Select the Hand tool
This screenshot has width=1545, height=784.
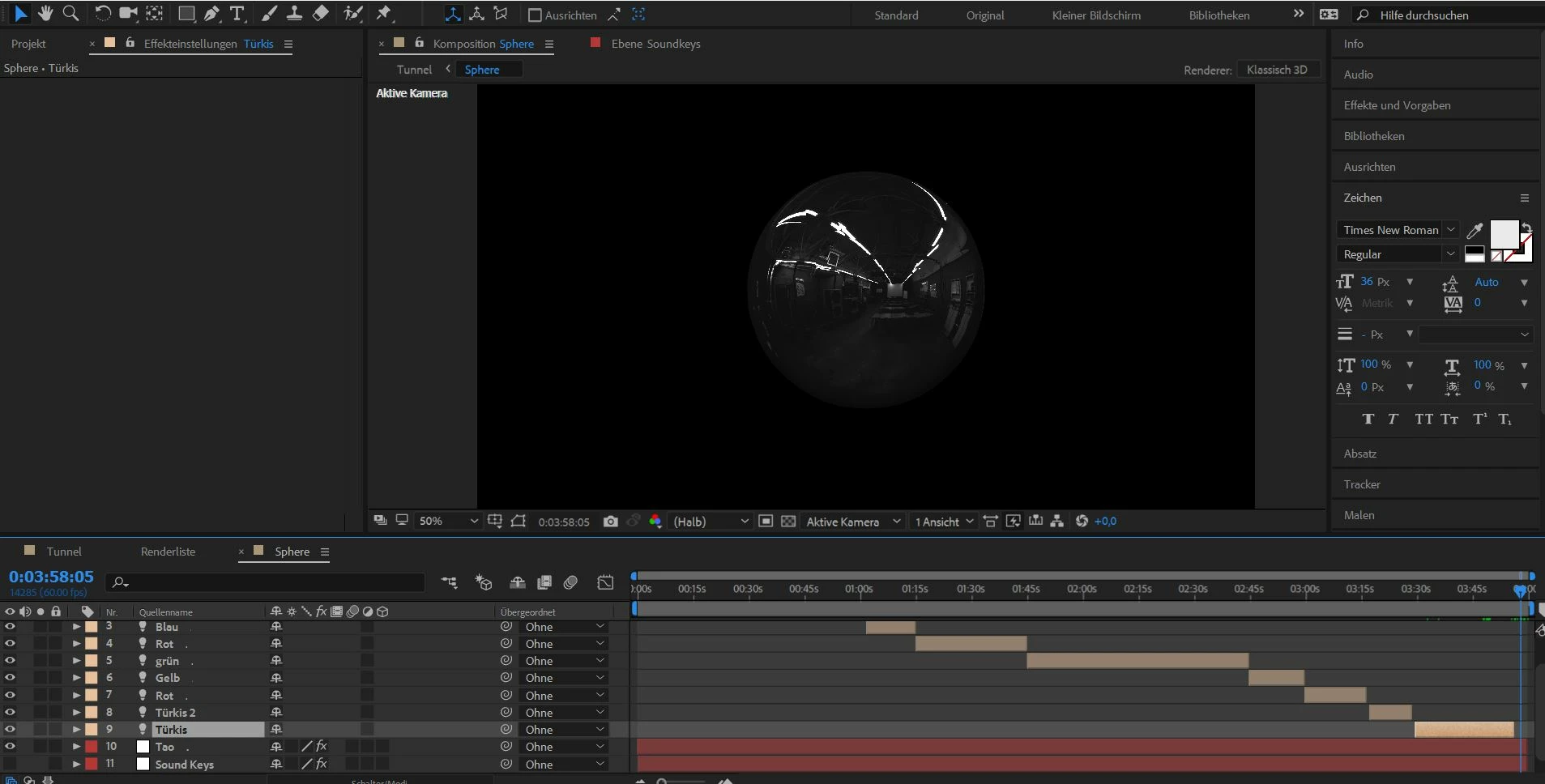[x=45, y=13]
